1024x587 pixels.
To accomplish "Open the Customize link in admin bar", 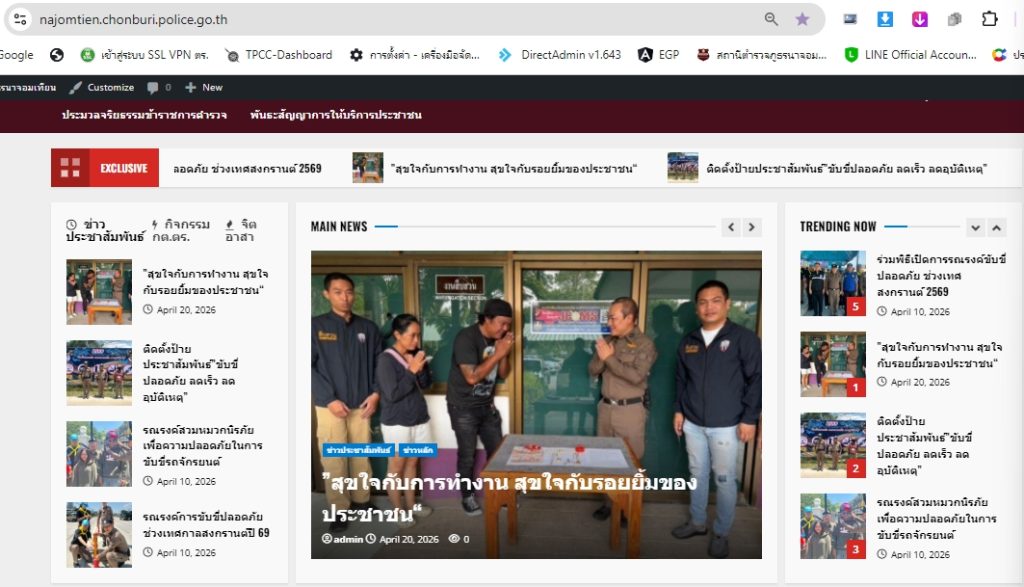I will 102,87.
